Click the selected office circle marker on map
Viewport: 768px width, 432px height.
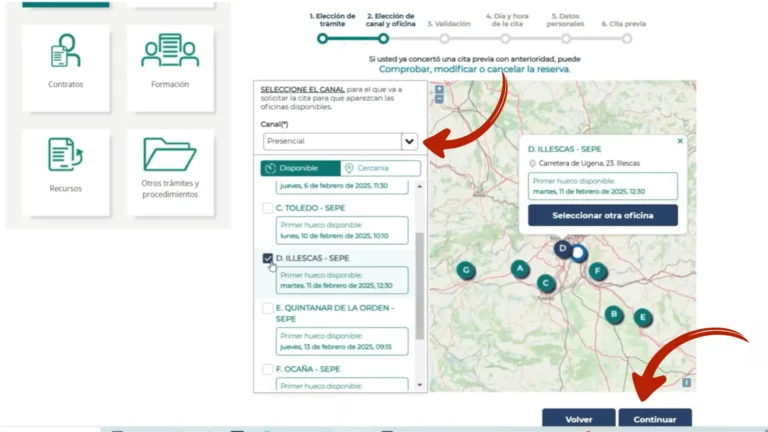pyautogui.click(x=578, y=253)
